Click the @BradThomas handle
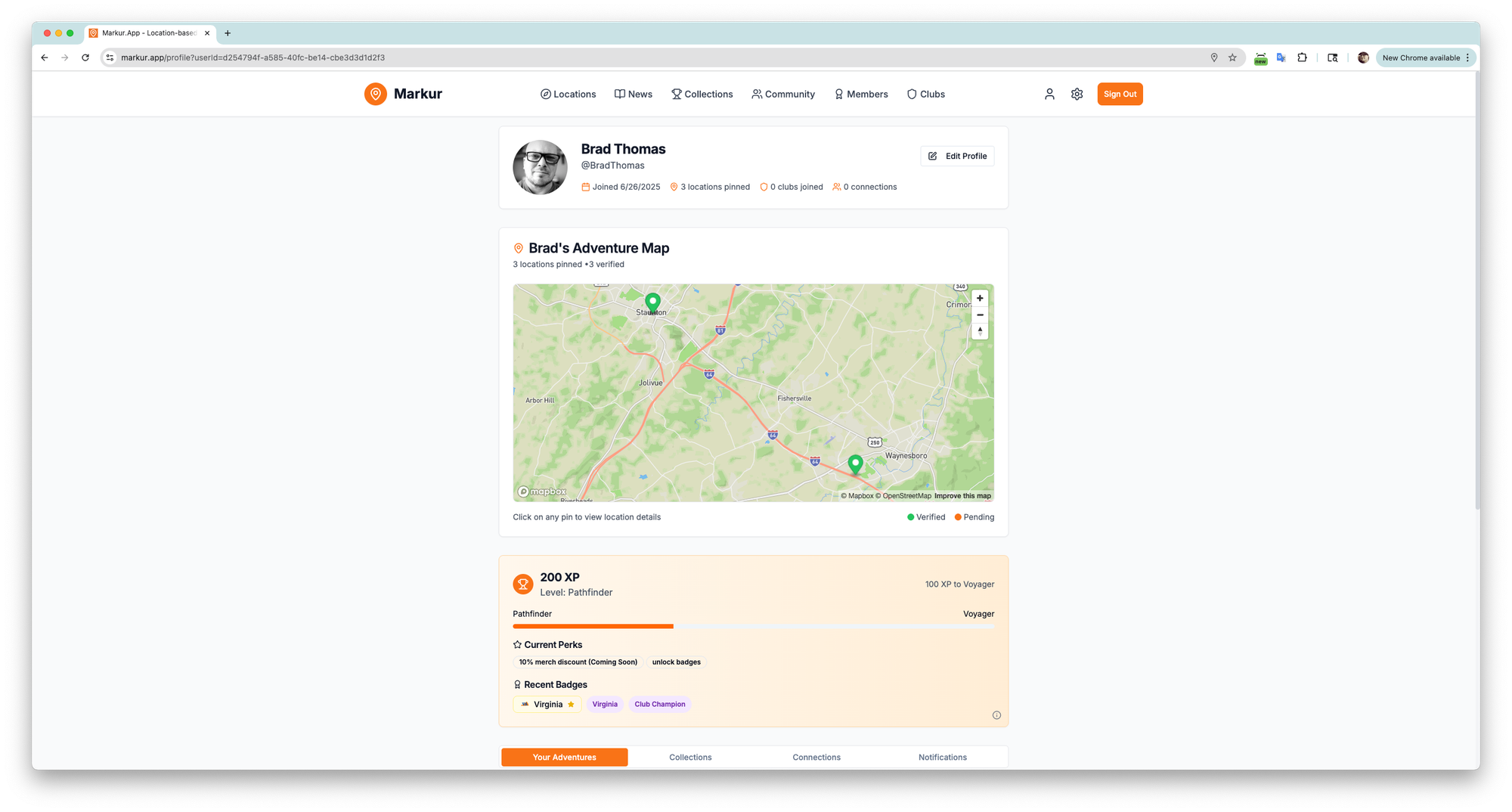Viewport: 1512px width, 812px height. click(612, 166)
